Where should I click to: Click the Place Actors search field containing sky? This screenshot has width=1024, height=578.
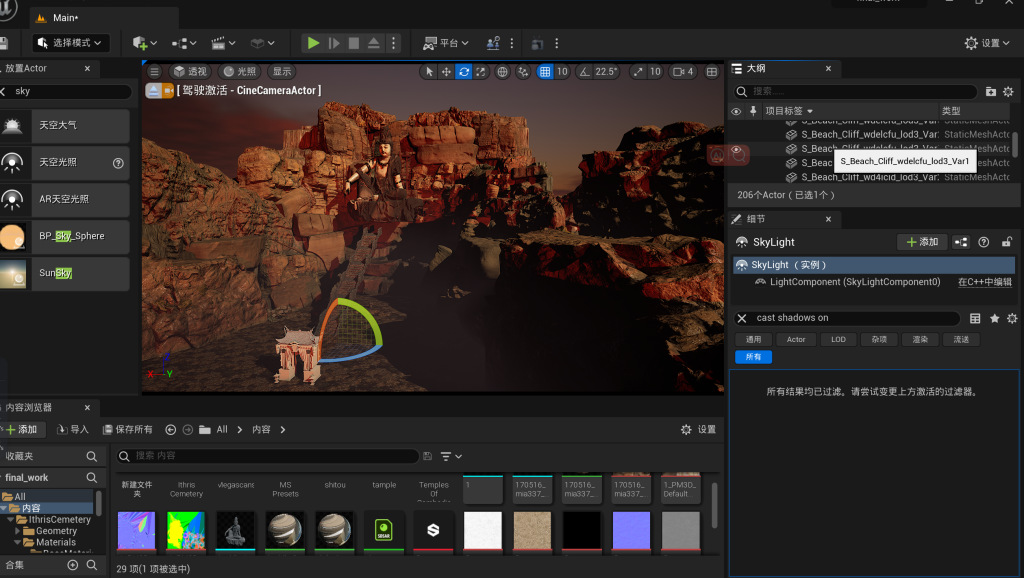coord(67,91)
